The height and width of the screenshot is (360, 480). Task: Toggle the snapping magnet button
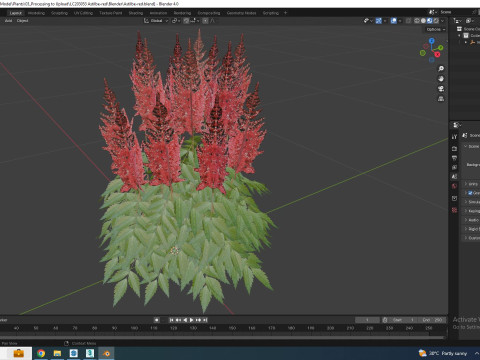coord(186,21)
